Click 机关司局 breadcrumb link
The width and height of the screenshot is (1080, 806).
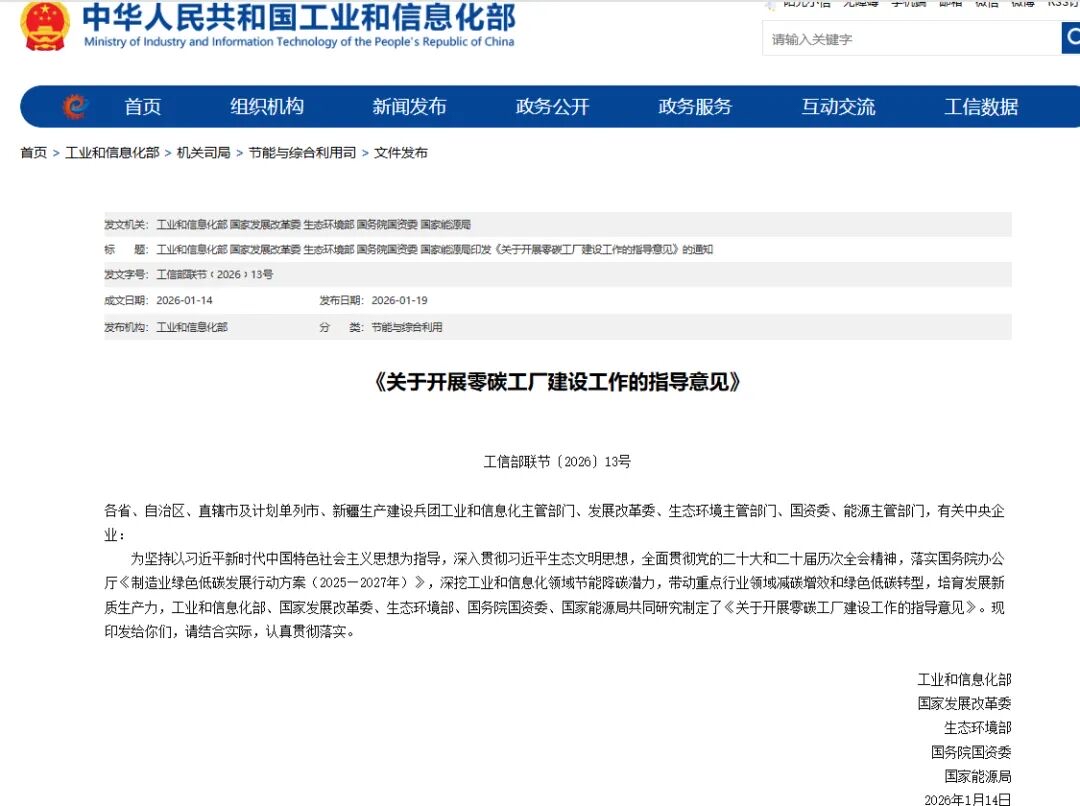(204, 153)
